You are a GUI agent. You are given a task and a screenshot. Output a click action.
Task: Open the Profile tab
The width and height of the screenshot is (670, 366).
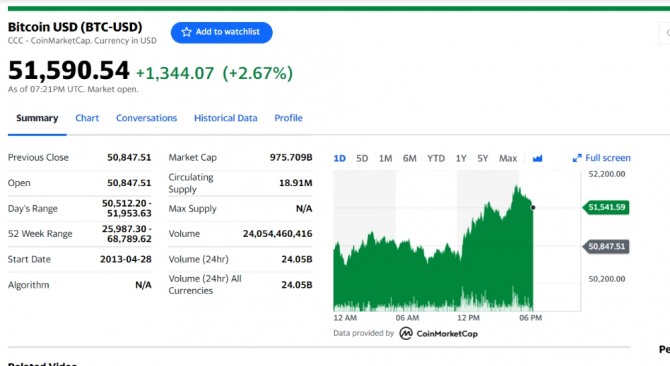[288, 118]
